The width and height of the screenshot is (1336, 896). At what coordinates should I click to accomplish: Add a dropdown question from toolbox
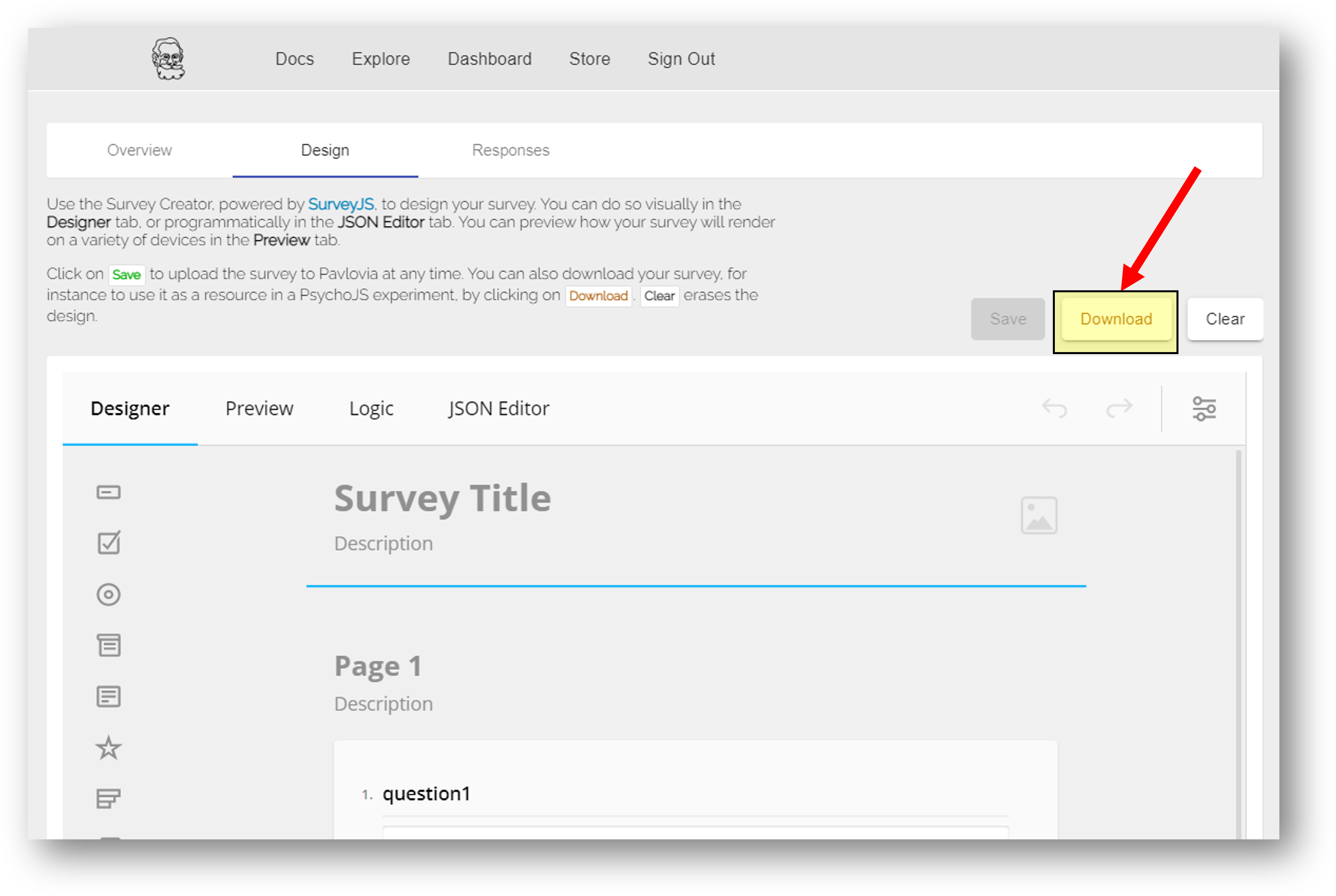108,646
